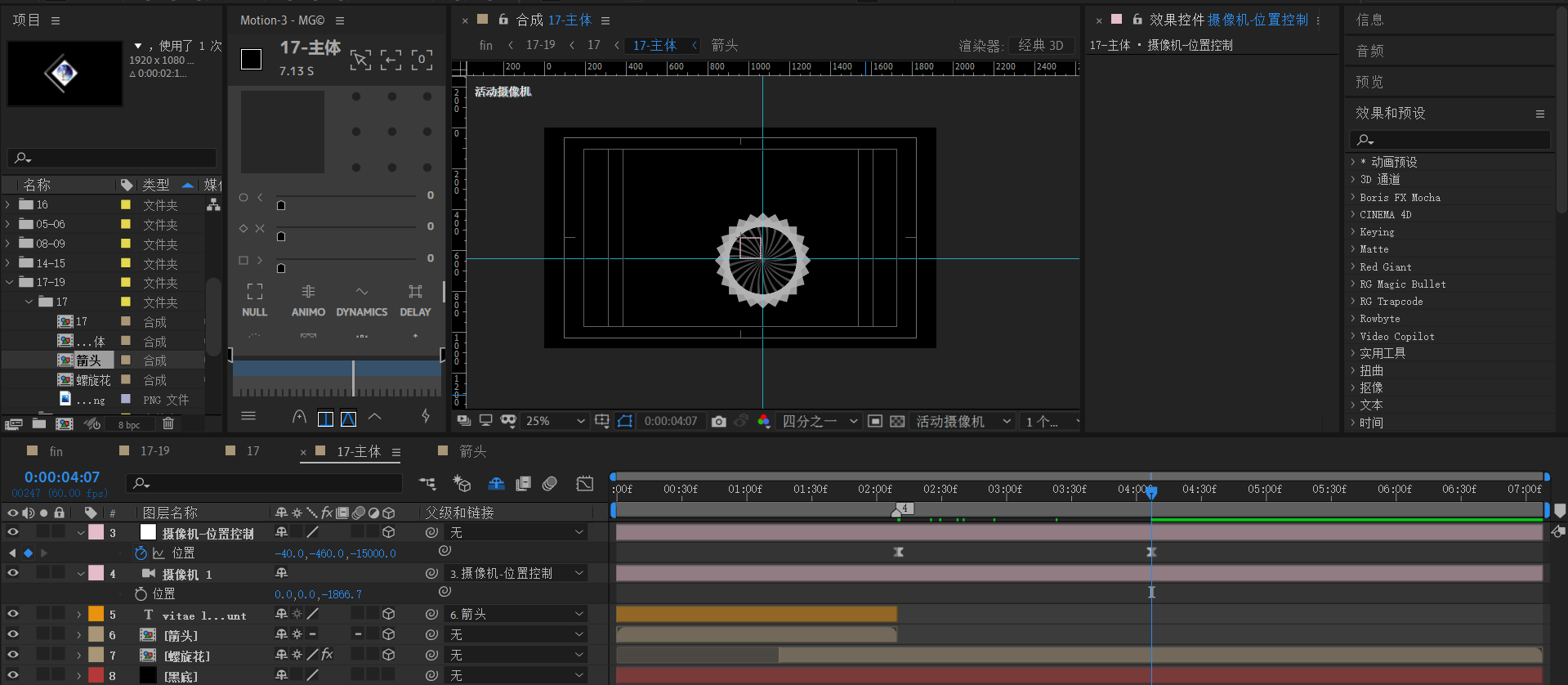Toggle the position stopwatch for layer 3

click(x=141, y=553)
